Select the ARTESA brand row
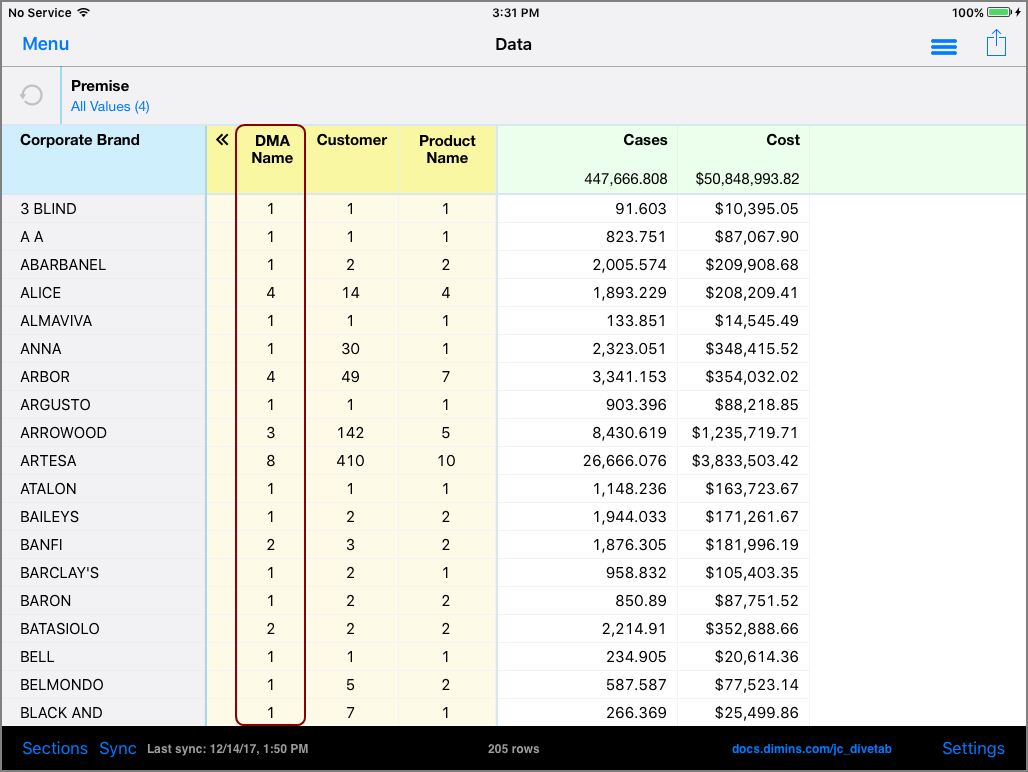Image resolution: width=1028 pixels, height=772 pixels. click(x=48, y=461)
